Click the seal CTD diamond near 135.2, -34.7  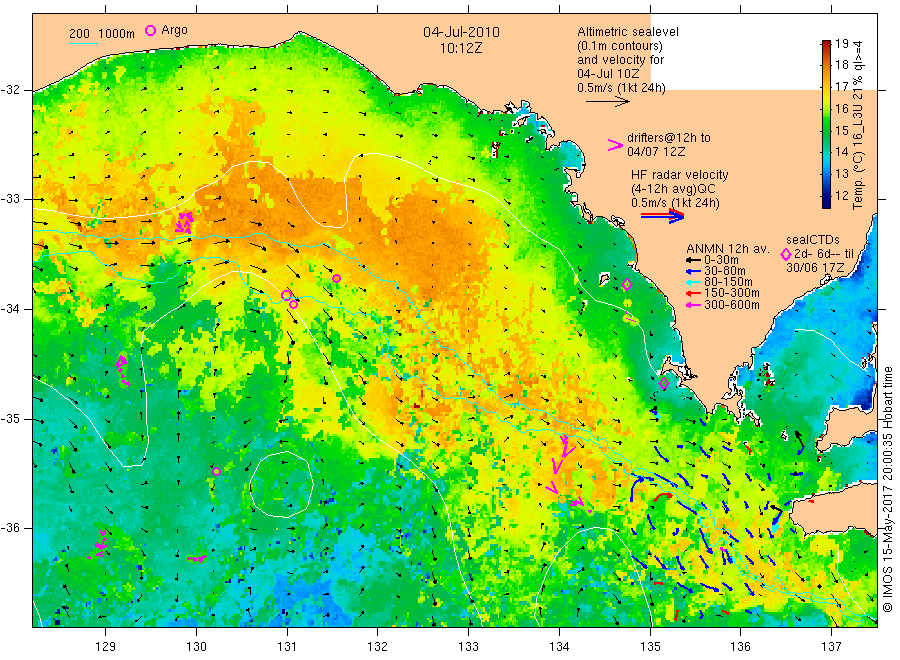(664, 383)
